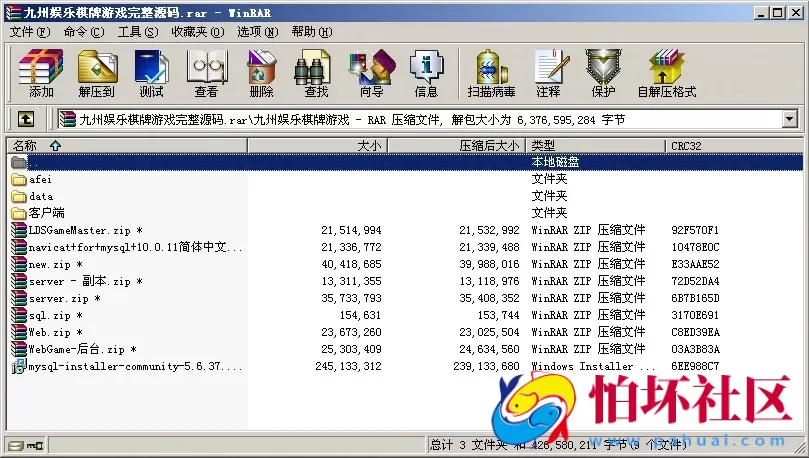Click CRC32 value C8ED39EA

695,332
